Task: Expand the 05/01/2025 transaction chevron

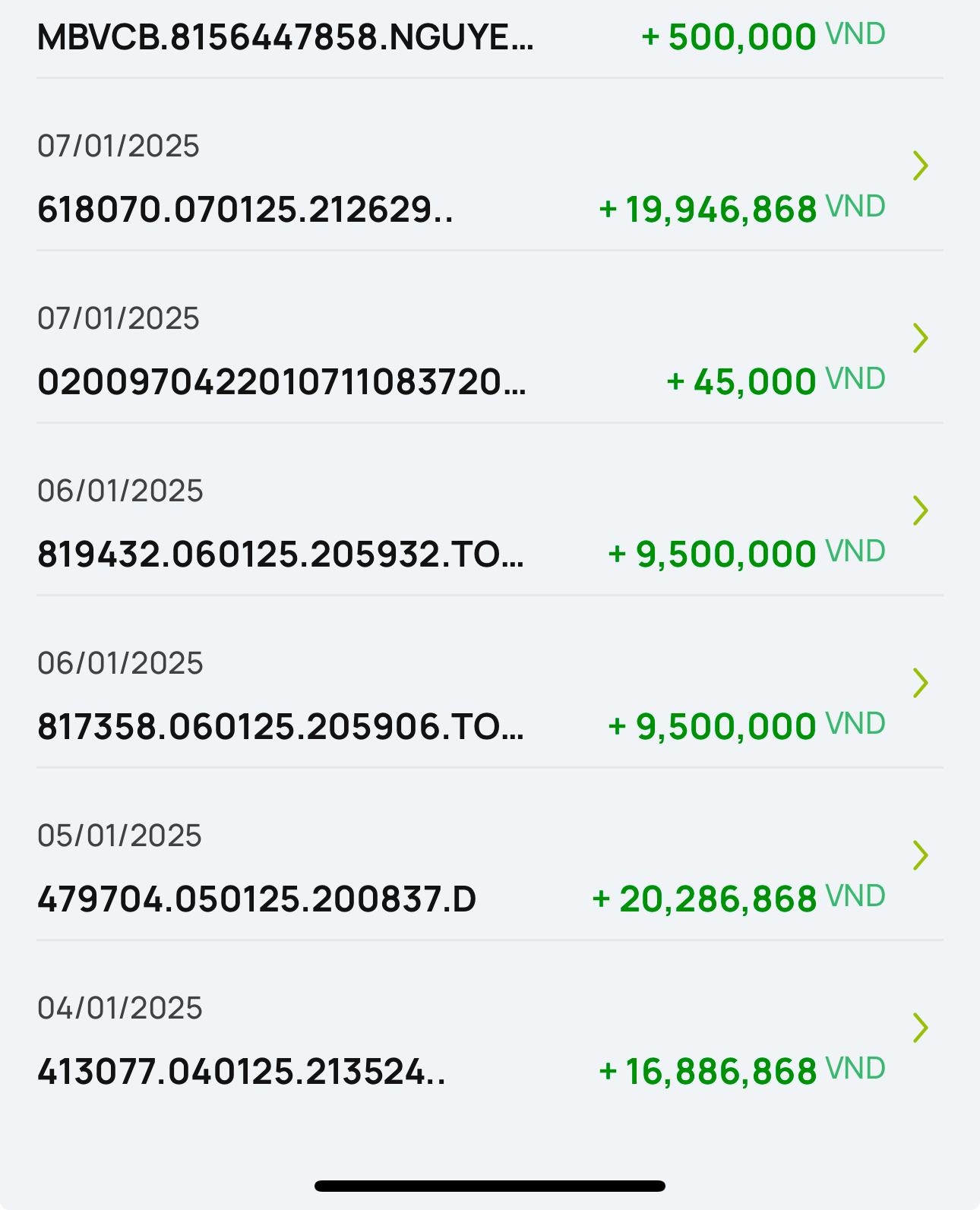Action: [920, 855]
